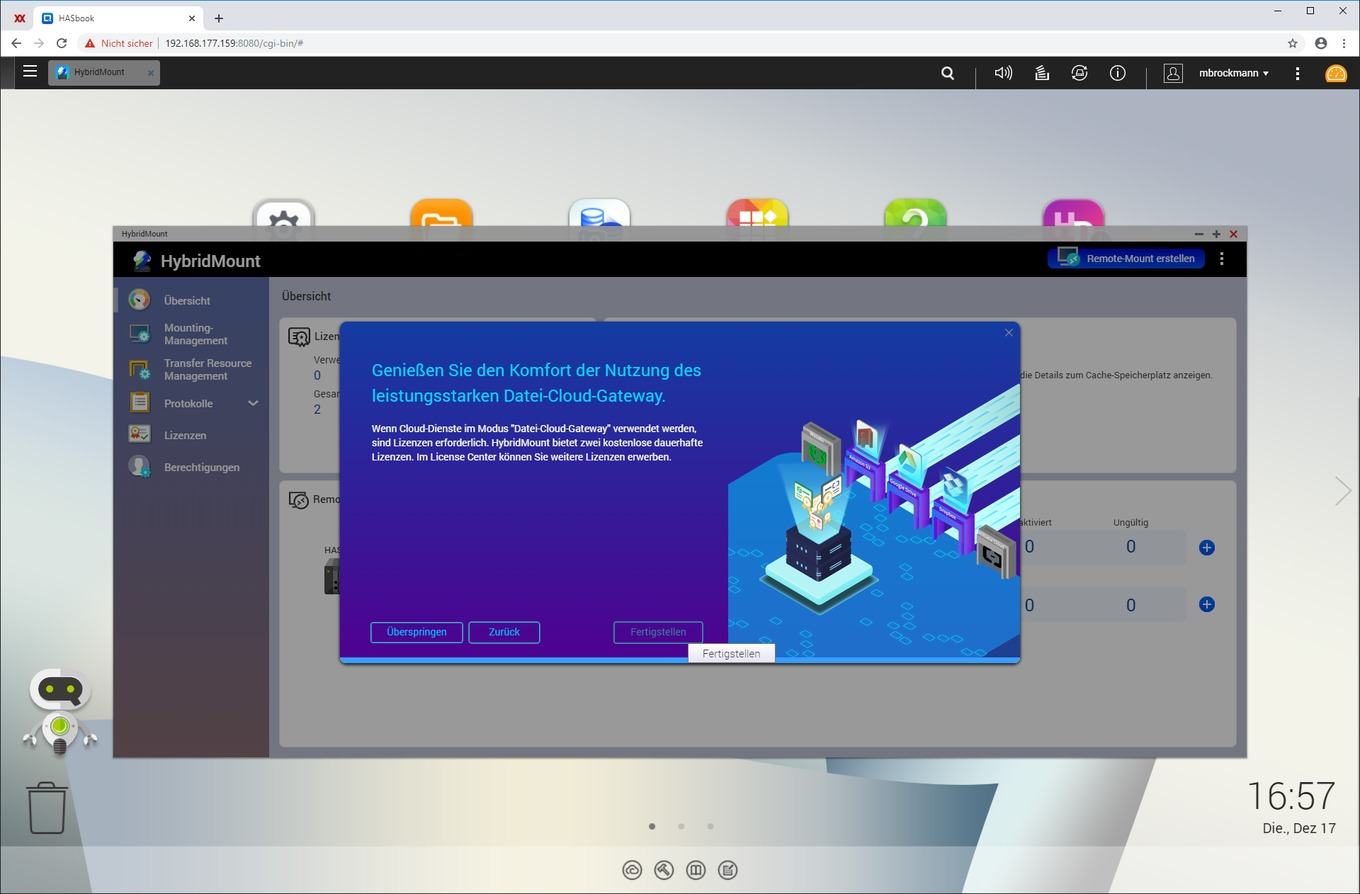1360x894 pixels.
Task: Open the orange dashboard gauge icon
Action: click(1336, 73)
